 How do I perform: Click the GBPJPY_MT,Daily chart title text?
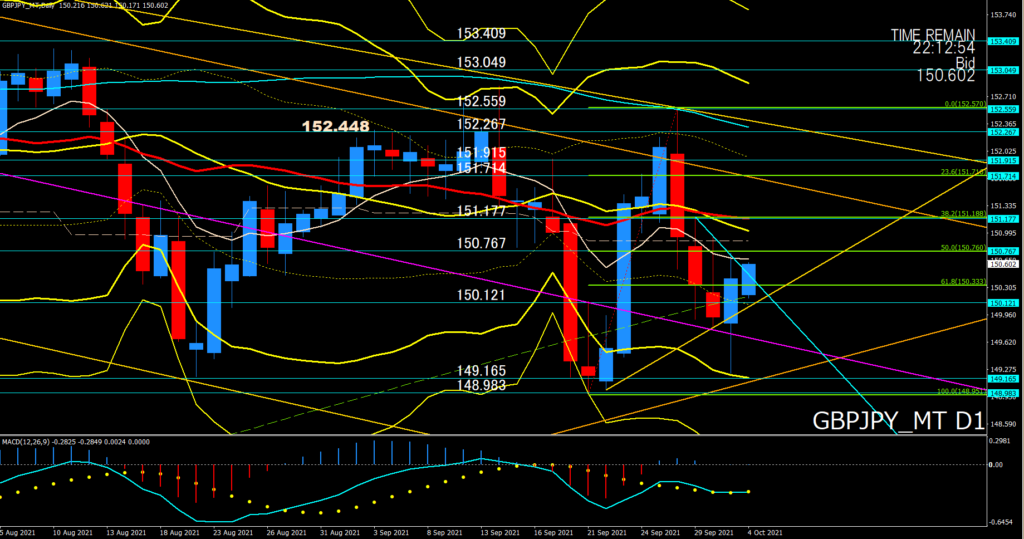coord(29,5)
